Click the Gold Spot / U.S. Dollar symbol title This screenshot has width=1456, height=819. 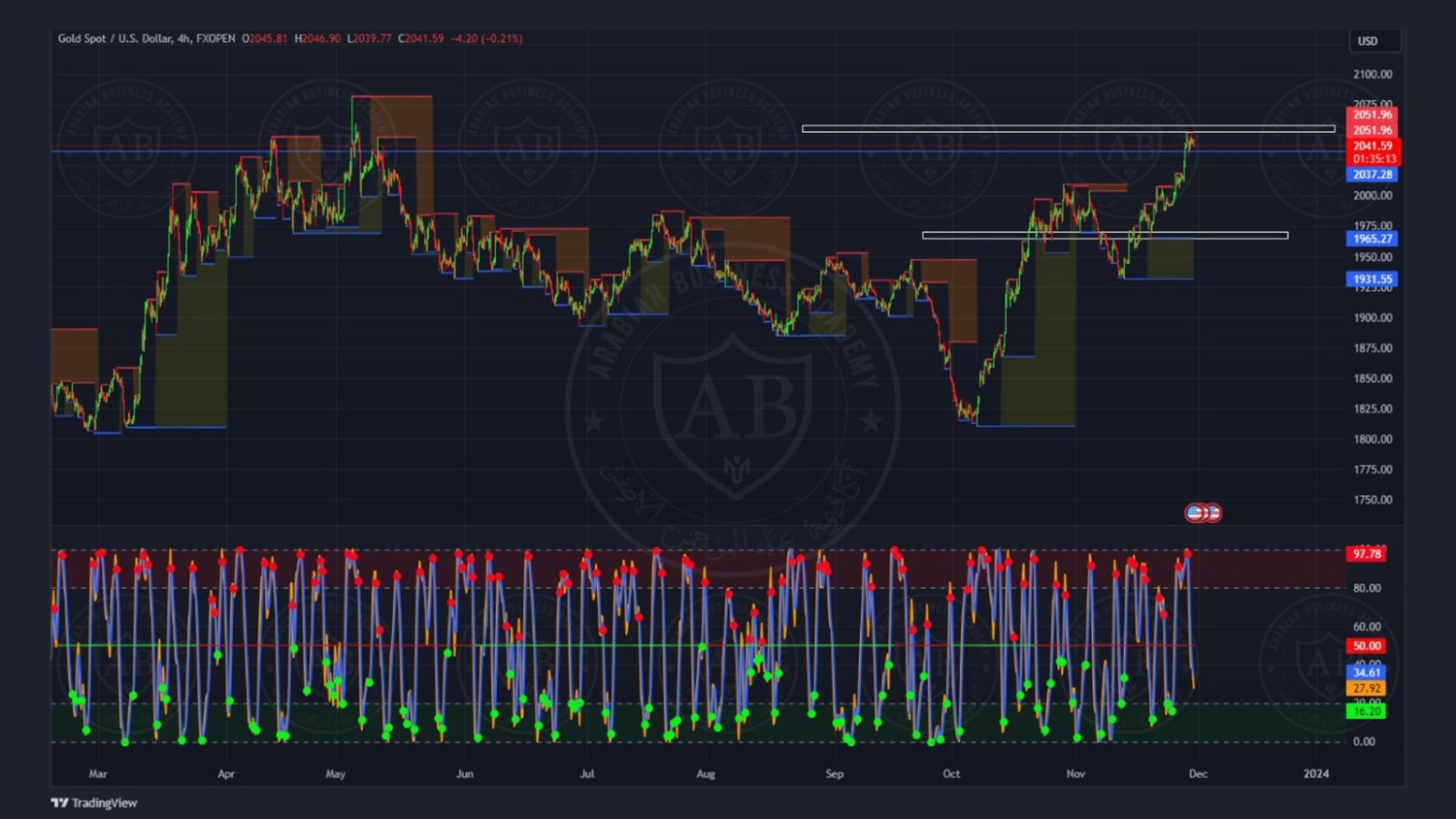tap(115, 39)
